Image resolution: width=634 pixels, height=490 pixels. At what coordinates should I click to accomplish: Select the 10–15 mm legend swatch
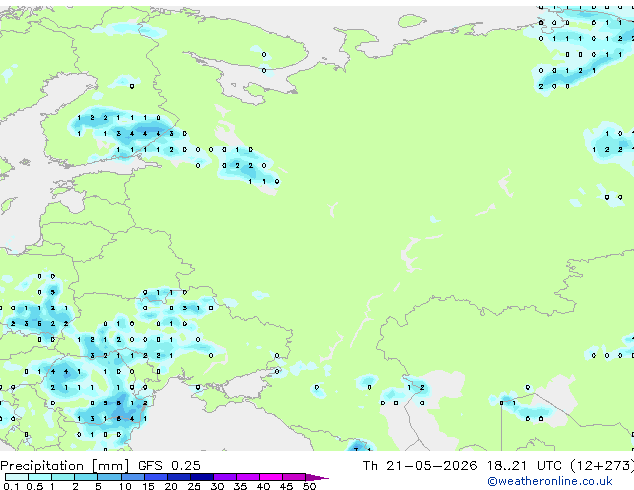click(133, 477)
